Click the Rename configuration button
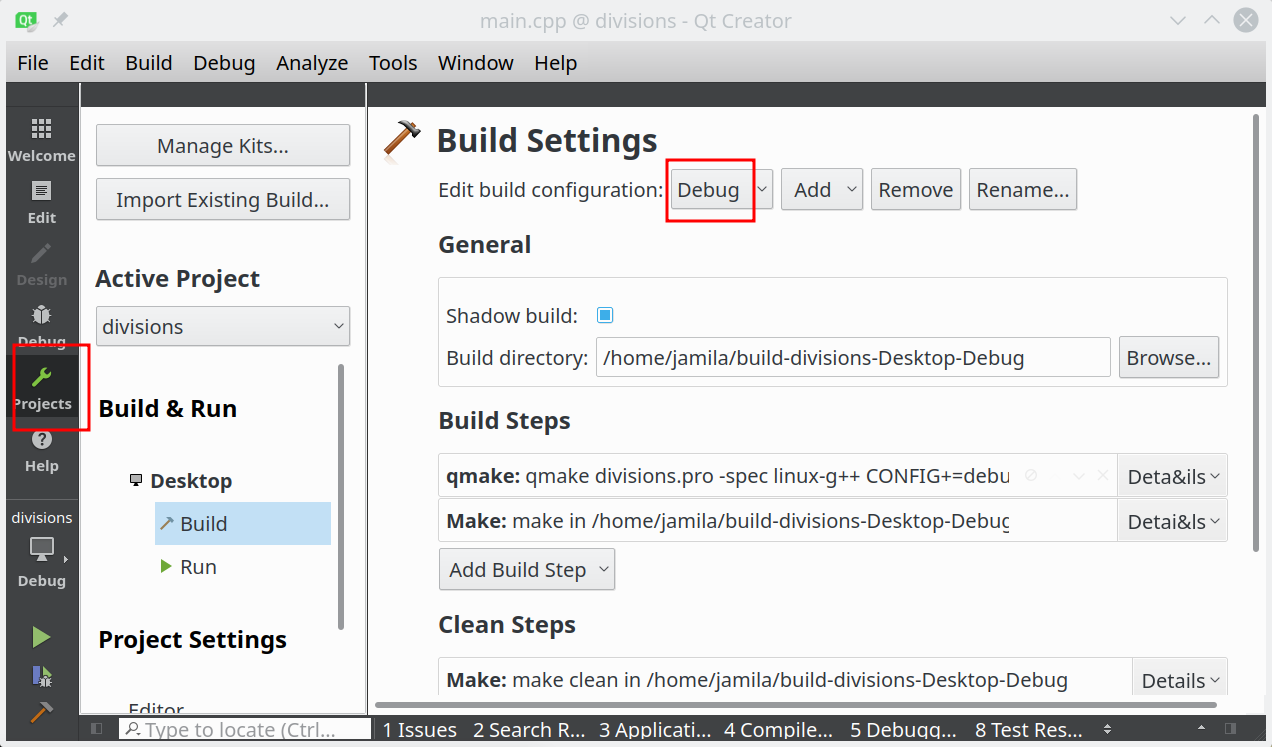 [1023, 189]
